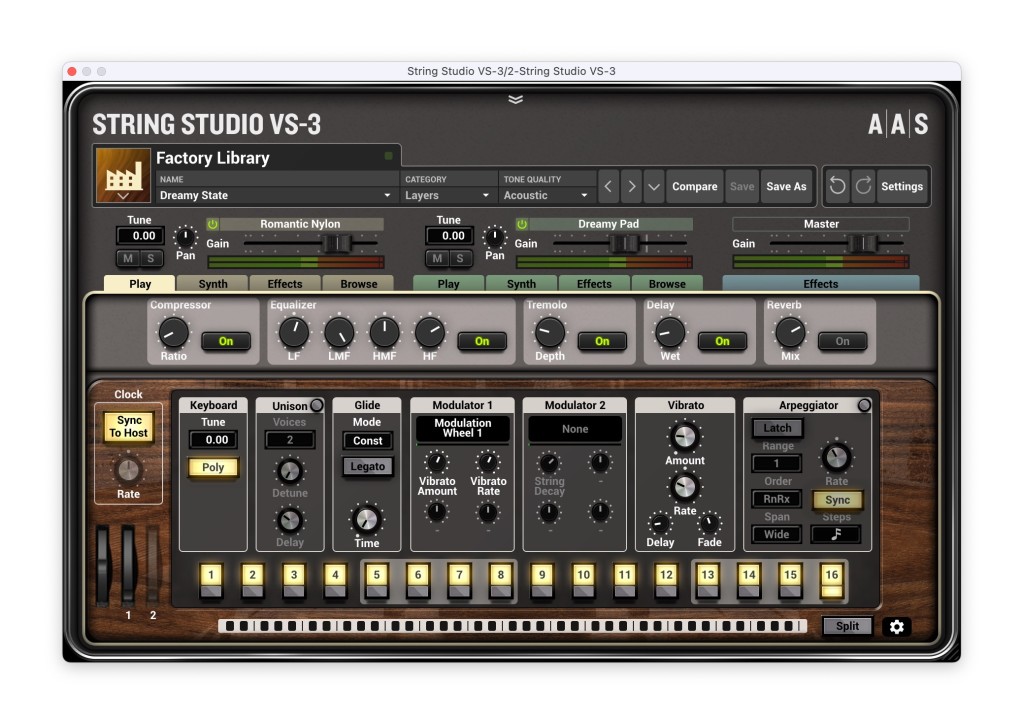1023x725 pixels.
Task: Enable the Reverb On button
Action: point(842,341)
